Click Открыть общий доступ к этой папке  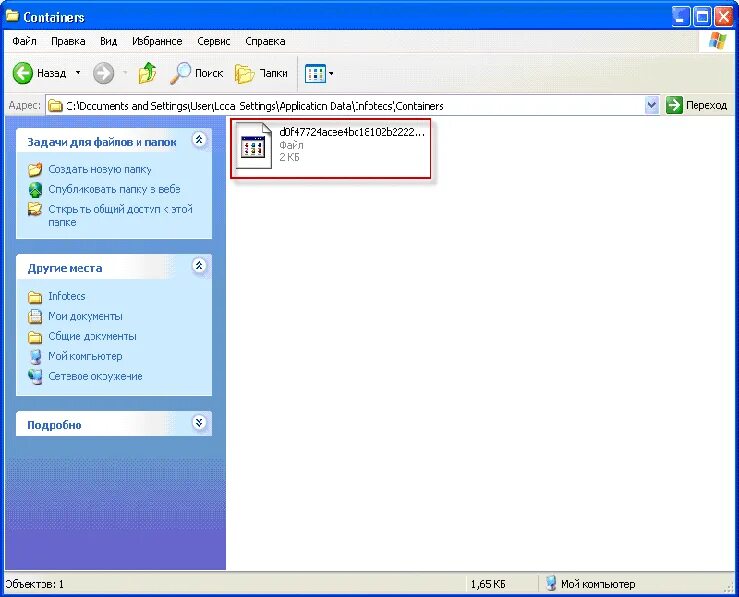click(x=120, y=215)
